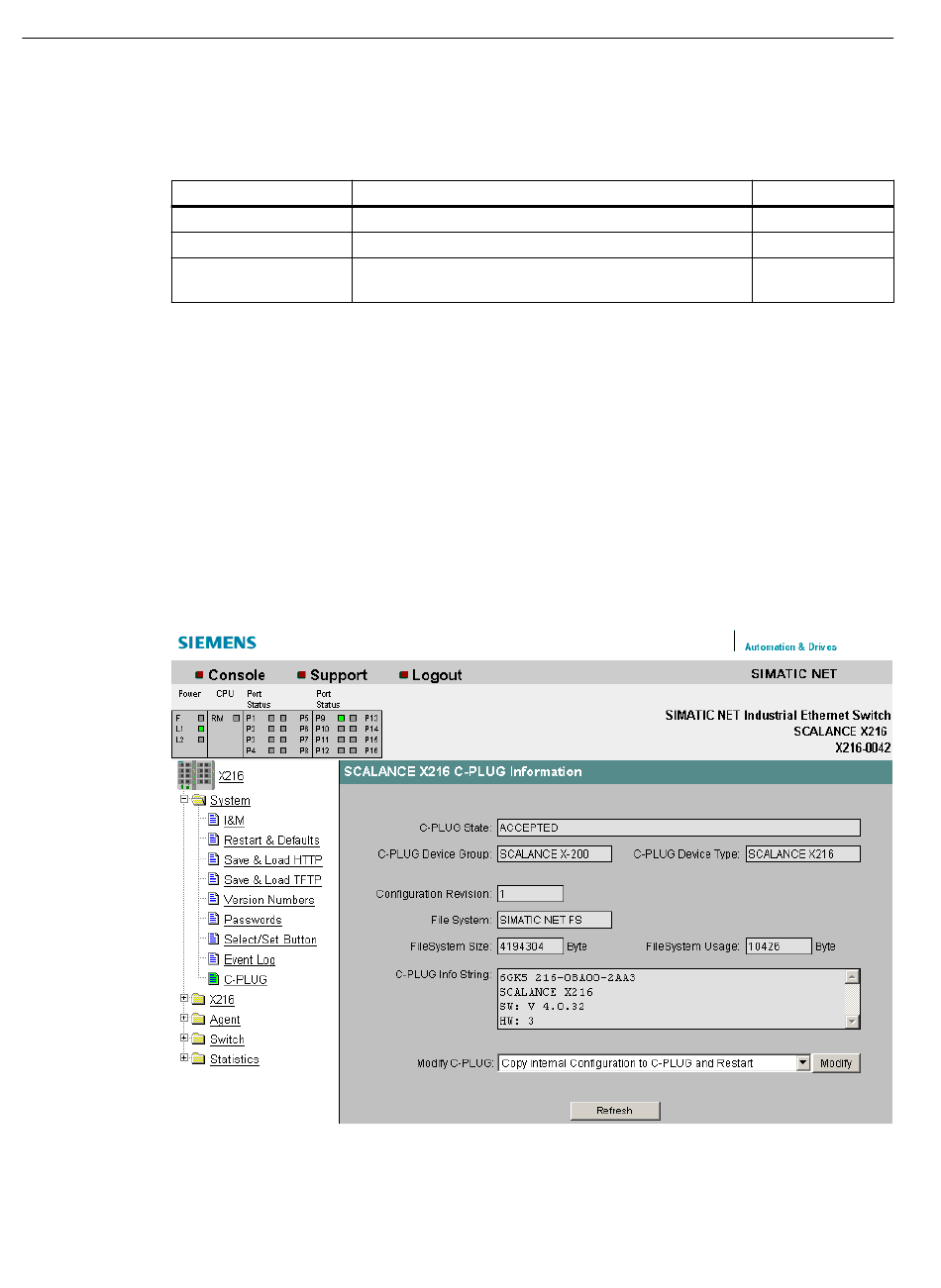Expand the X216 tree folder
The width and height of the screenshot is (941, 1288).
[184, 999]
